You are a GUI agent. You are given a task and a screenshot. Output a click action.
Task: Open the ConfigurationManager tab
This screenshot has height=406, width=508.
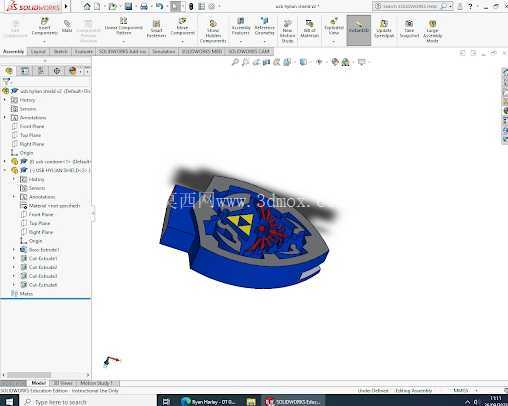(x=41, y=71)
